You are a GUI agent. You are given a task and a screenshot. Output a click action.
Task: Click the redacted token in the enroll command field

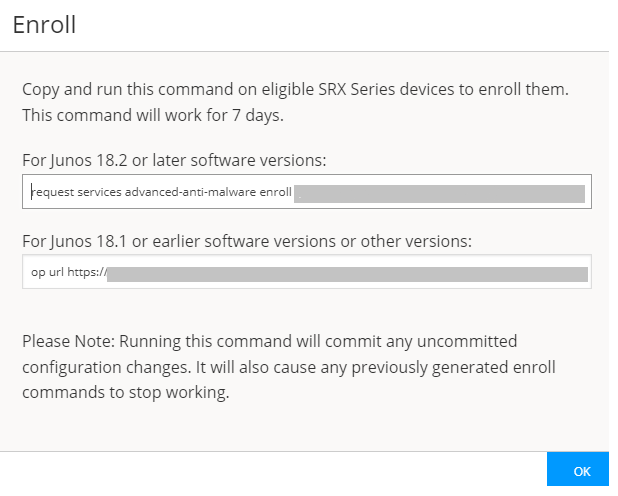click(x=440, y=193)
